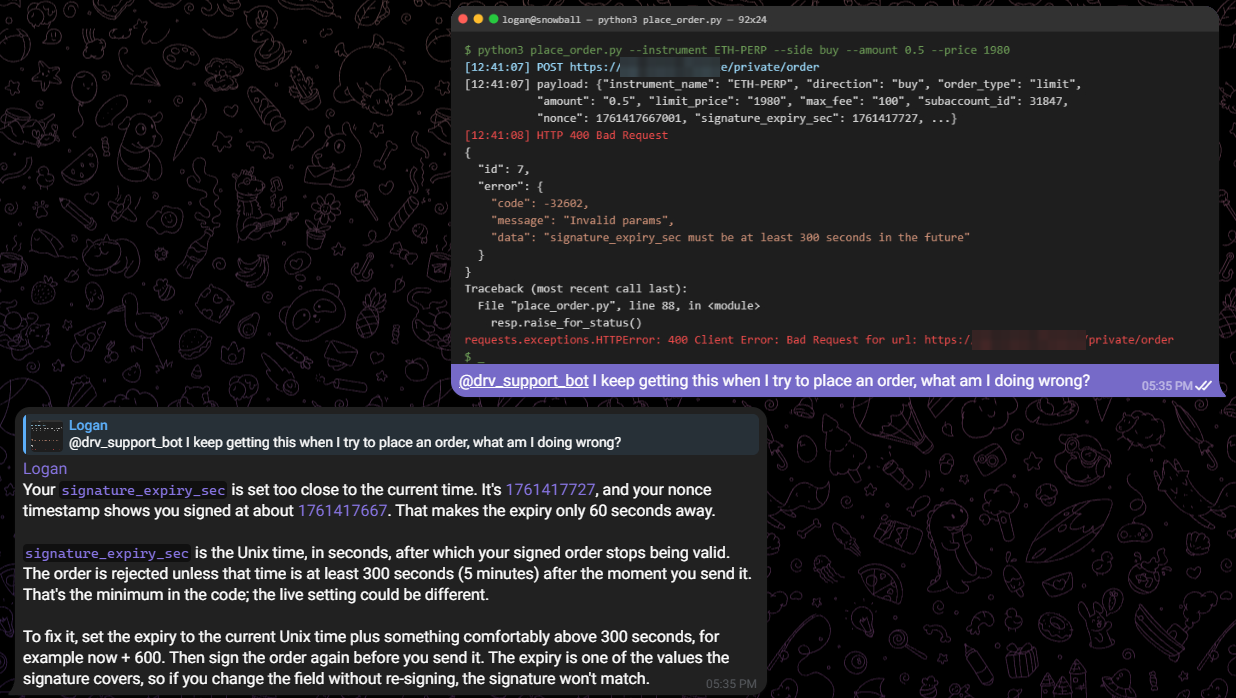Screen dimensions: 1236x698
Task: Open the terminal screenshot image in the chat
Action: point(835,186)
